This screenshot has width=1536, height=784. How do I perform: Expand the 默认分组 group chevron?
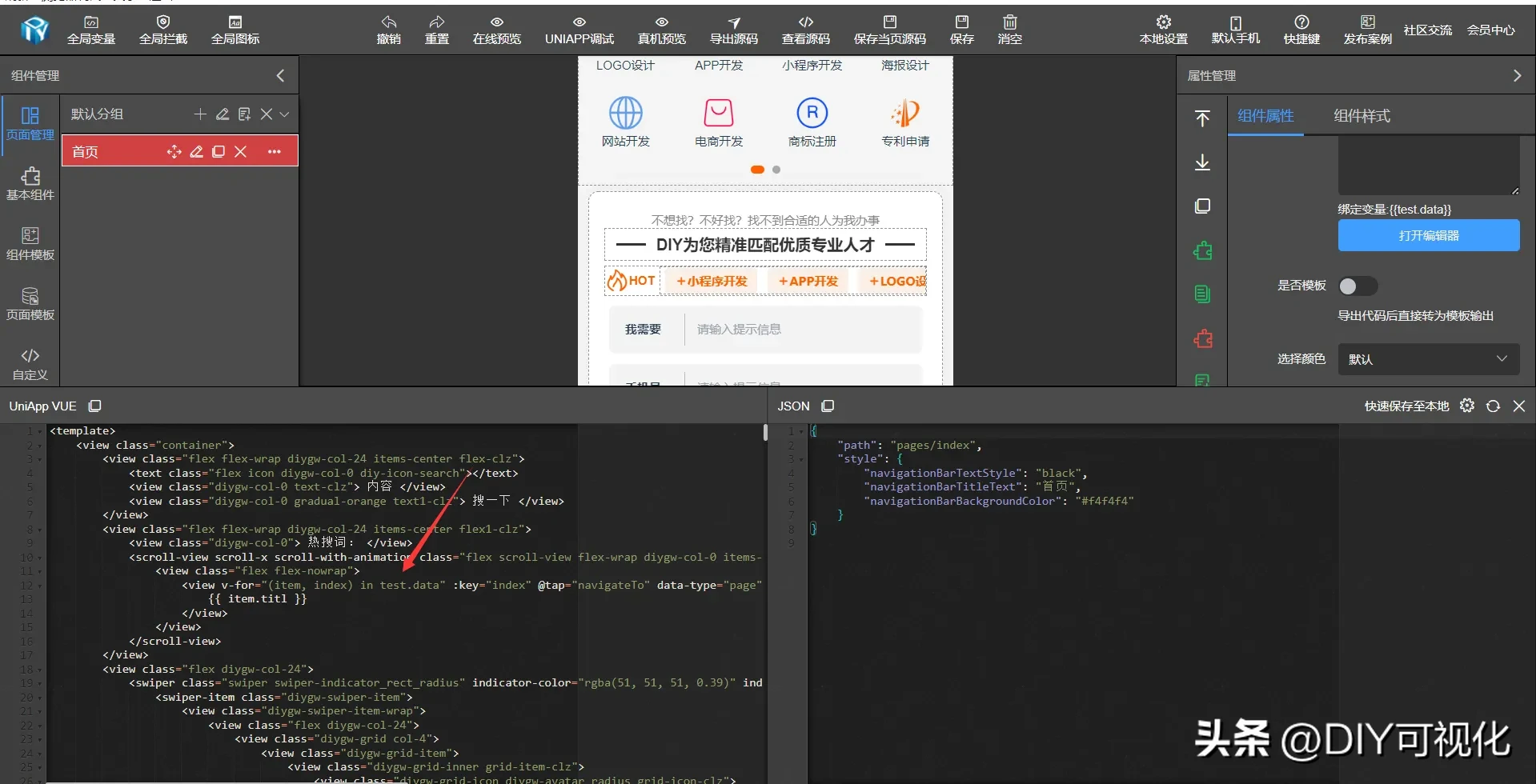tap(284, 114)
